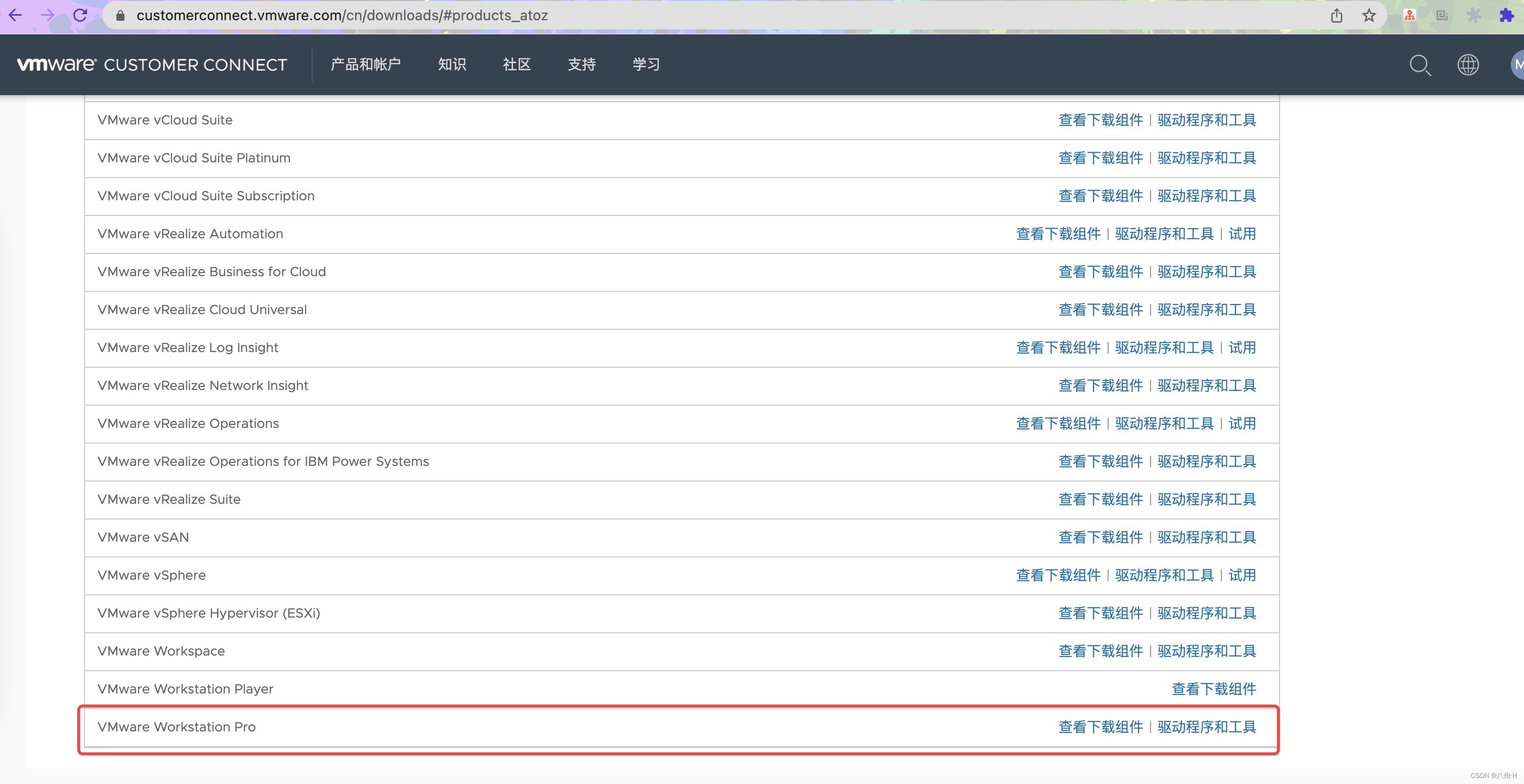Viewport: 1524px width, 784px height.
Task: Click 试用 link for vRealize Log Insight
Action: click(1242, 347)
